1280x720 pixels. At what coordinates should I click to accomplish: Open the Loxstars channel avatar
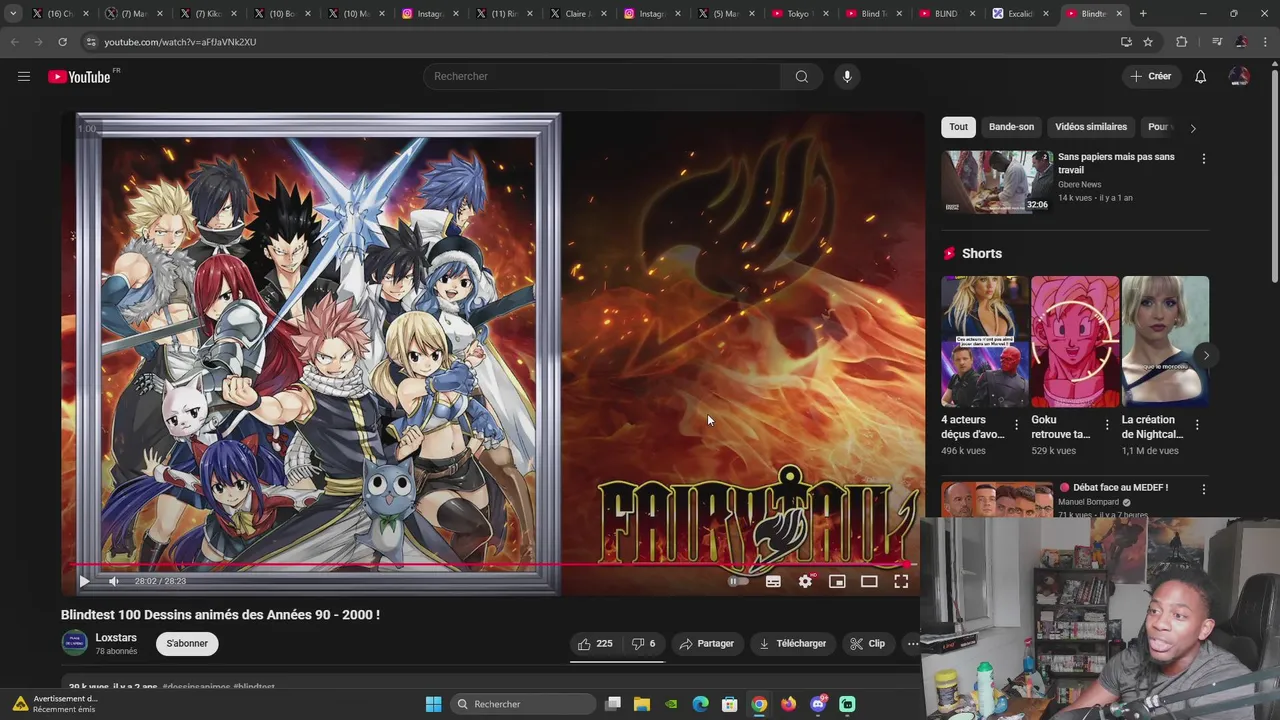pos(74,643)
